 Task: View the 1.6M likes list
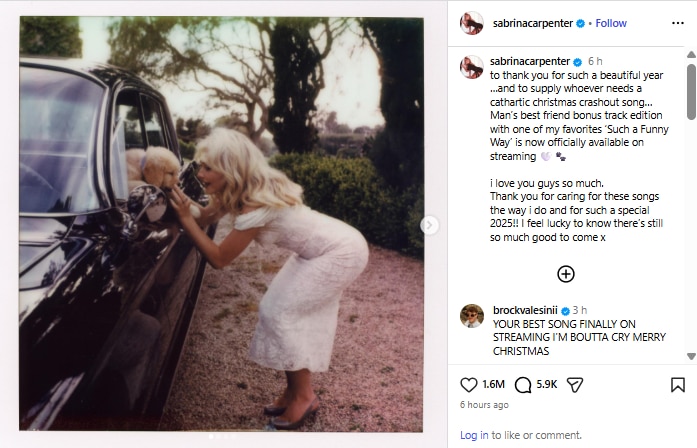point(493,385)
